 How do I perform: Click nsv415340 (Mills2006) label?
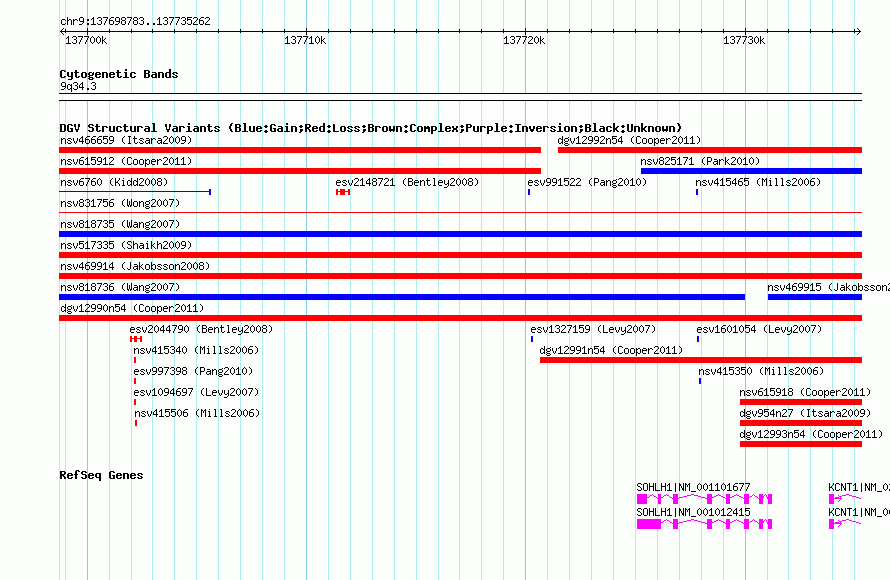[196, 350]
